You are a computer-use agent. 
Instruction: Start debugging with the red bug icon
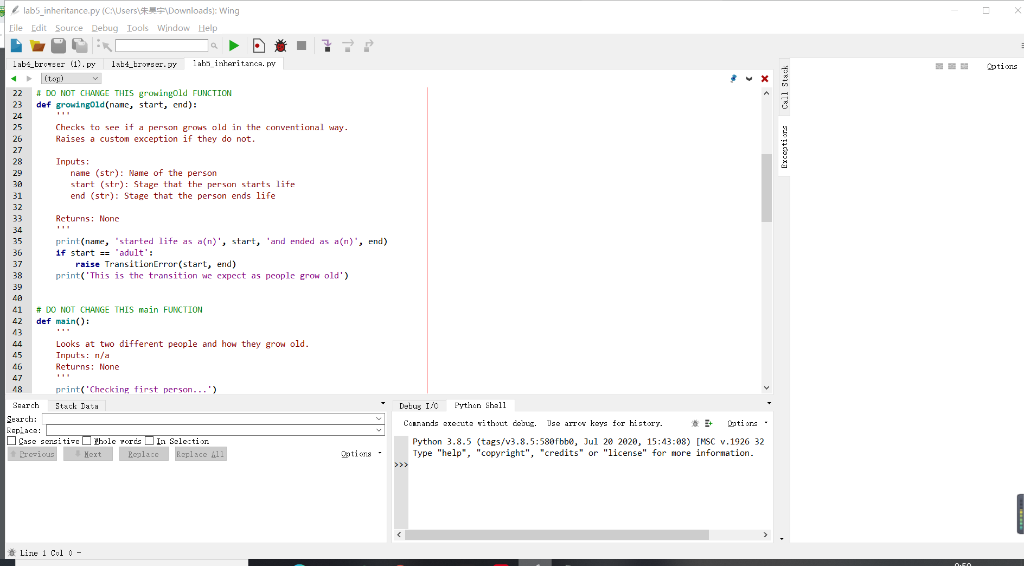tap(280, 45)
